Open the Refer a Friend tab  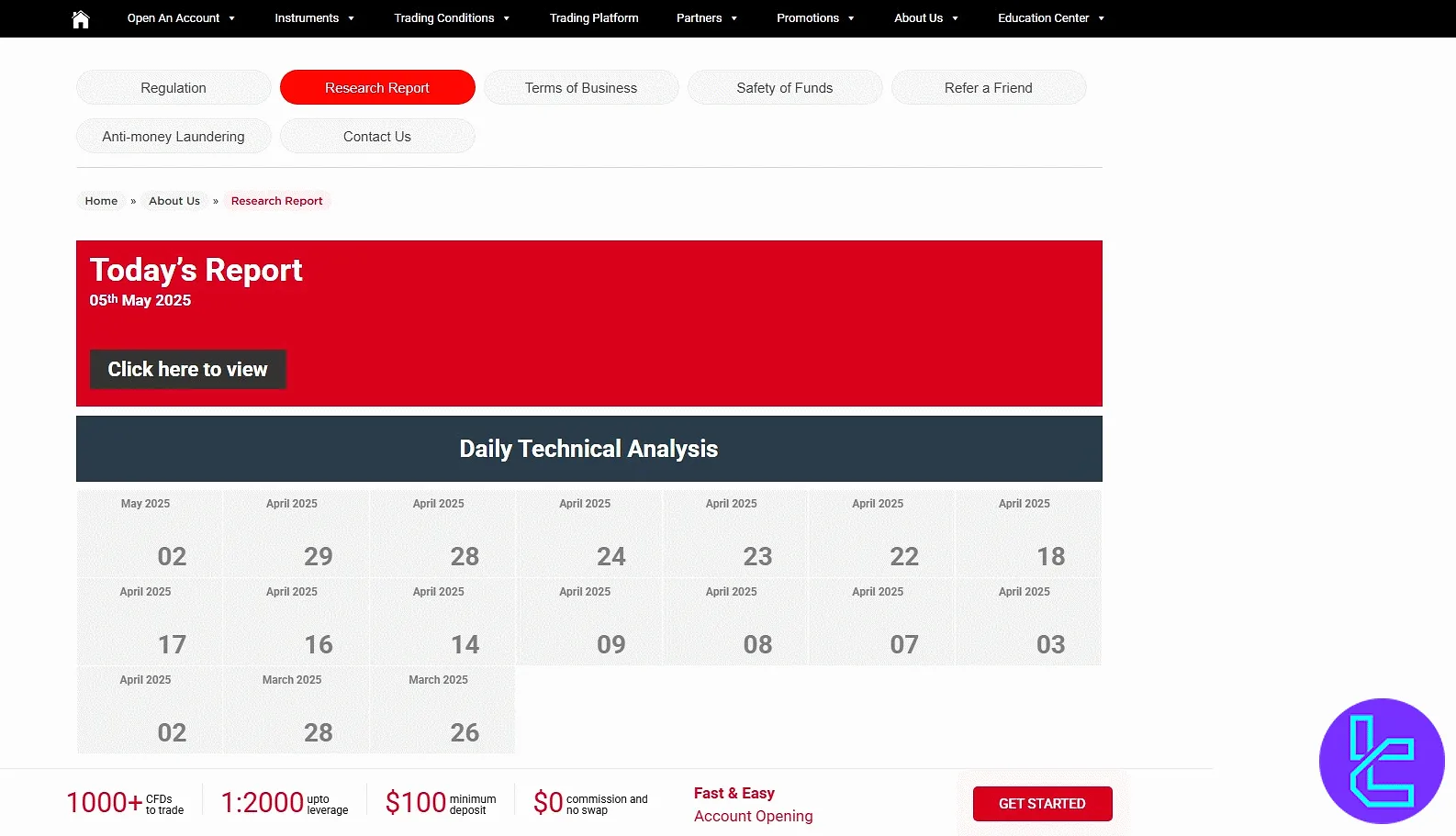coord(989,88)
